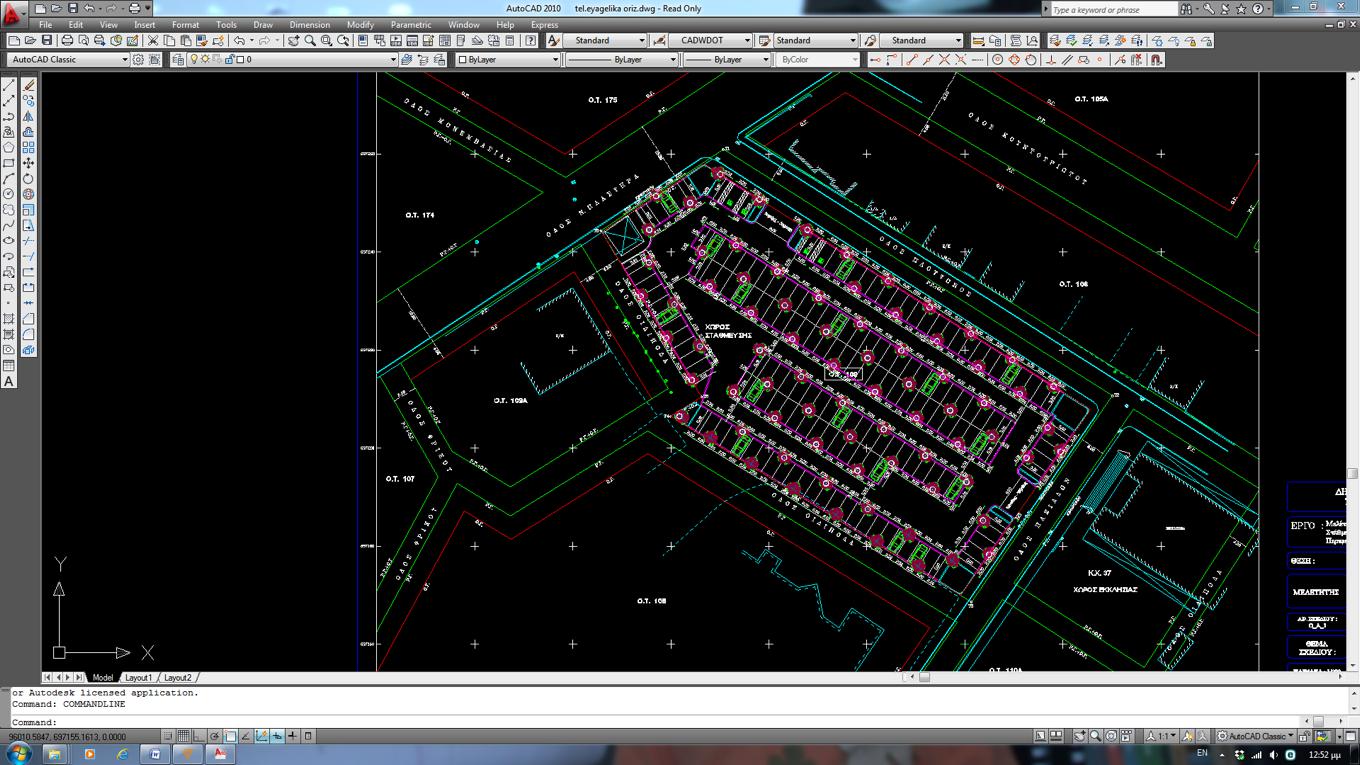
Task: Open the AutoCAD Classic workspace dropdown
Action: pos(69,59)
